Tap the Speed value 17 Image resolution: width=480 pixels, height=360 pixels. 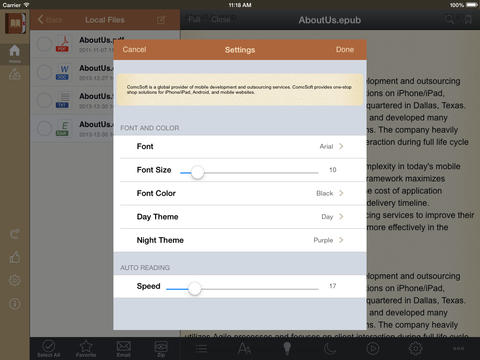333,286
